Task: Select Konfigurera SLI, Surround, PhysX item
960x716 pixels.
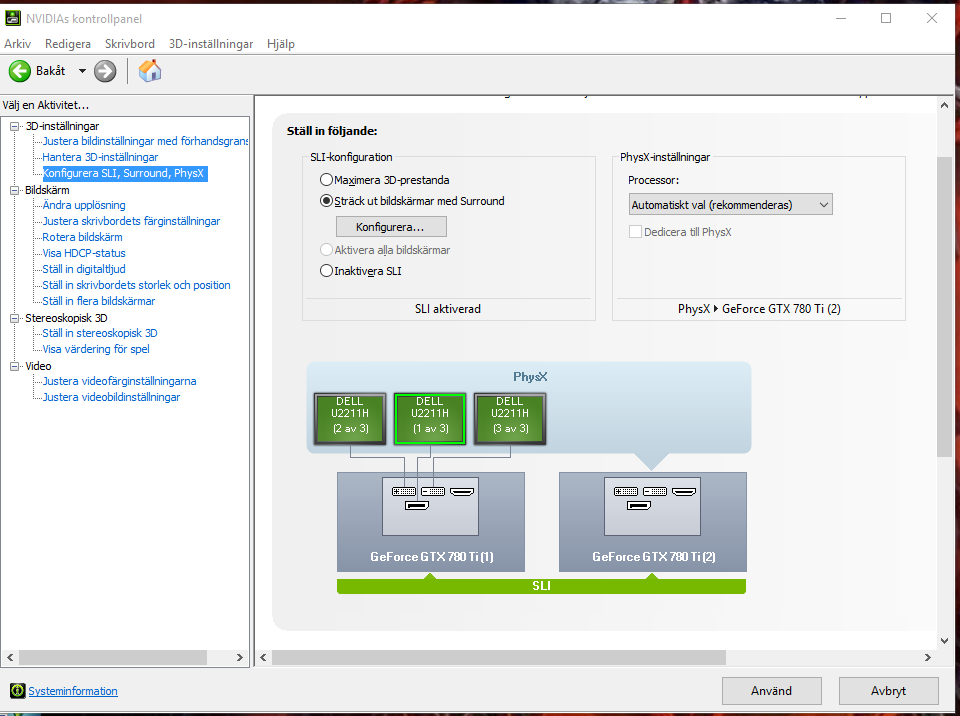Action: tap(124, 173)
